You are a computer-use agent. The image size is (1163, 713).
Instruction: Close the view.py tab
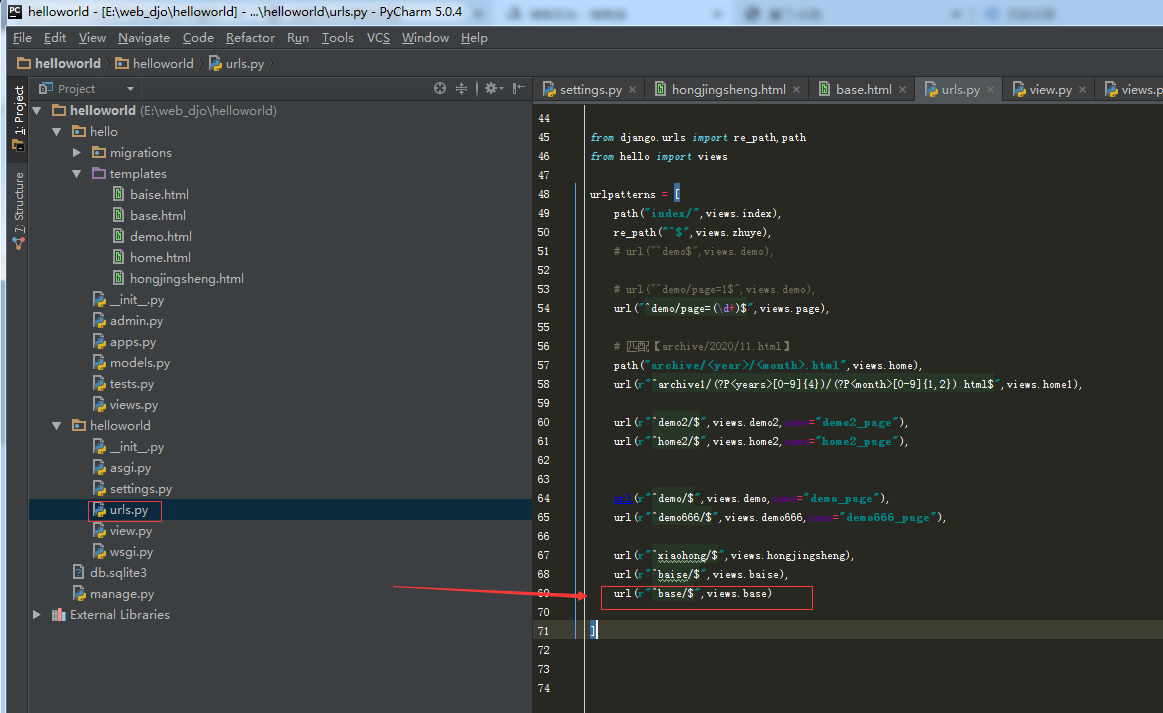click(x=1083, y=90)
